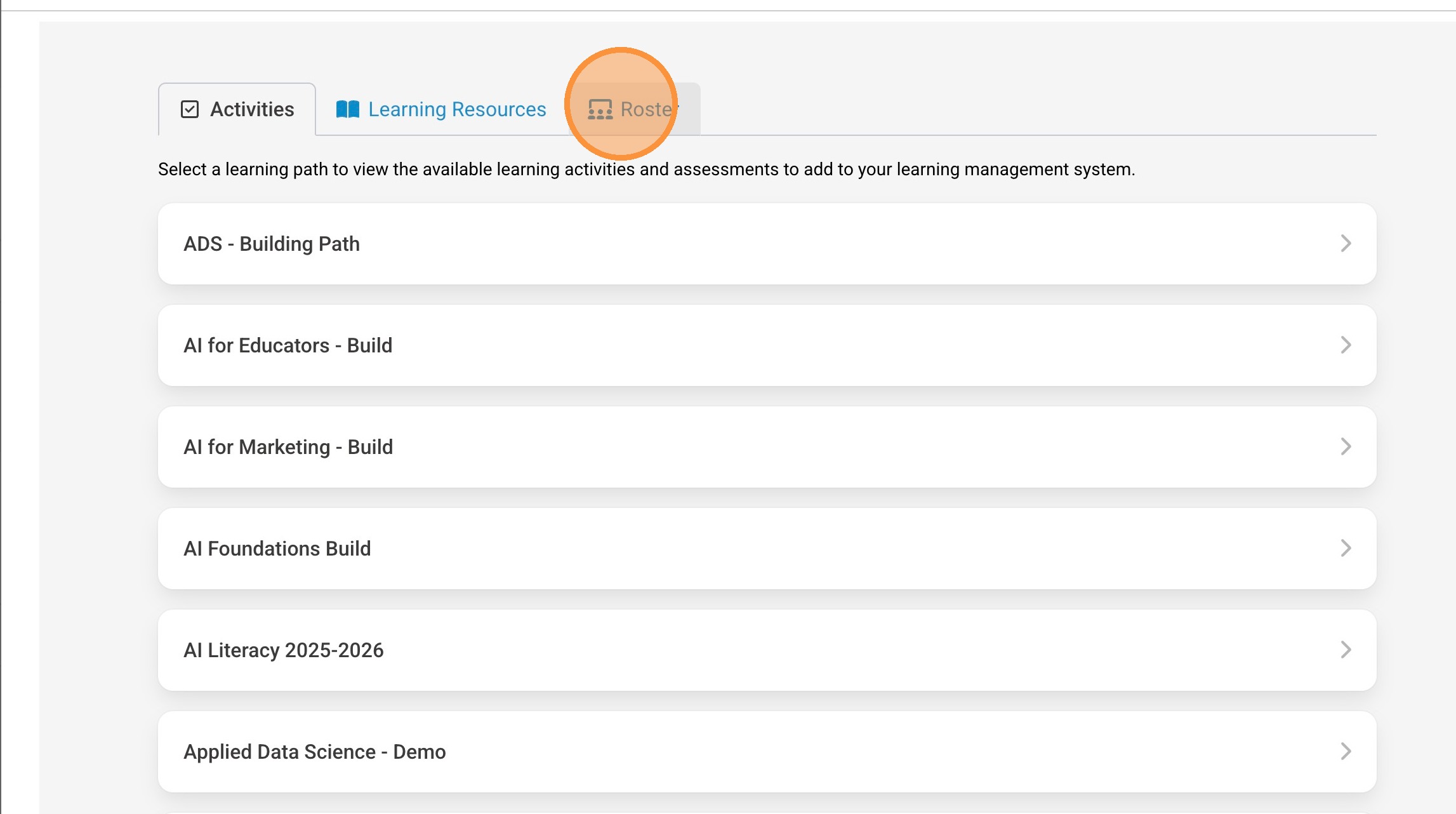This screenshot has width=1456, height=814.
Task: Switch to the Activities tab
Action: click(252, 109)
